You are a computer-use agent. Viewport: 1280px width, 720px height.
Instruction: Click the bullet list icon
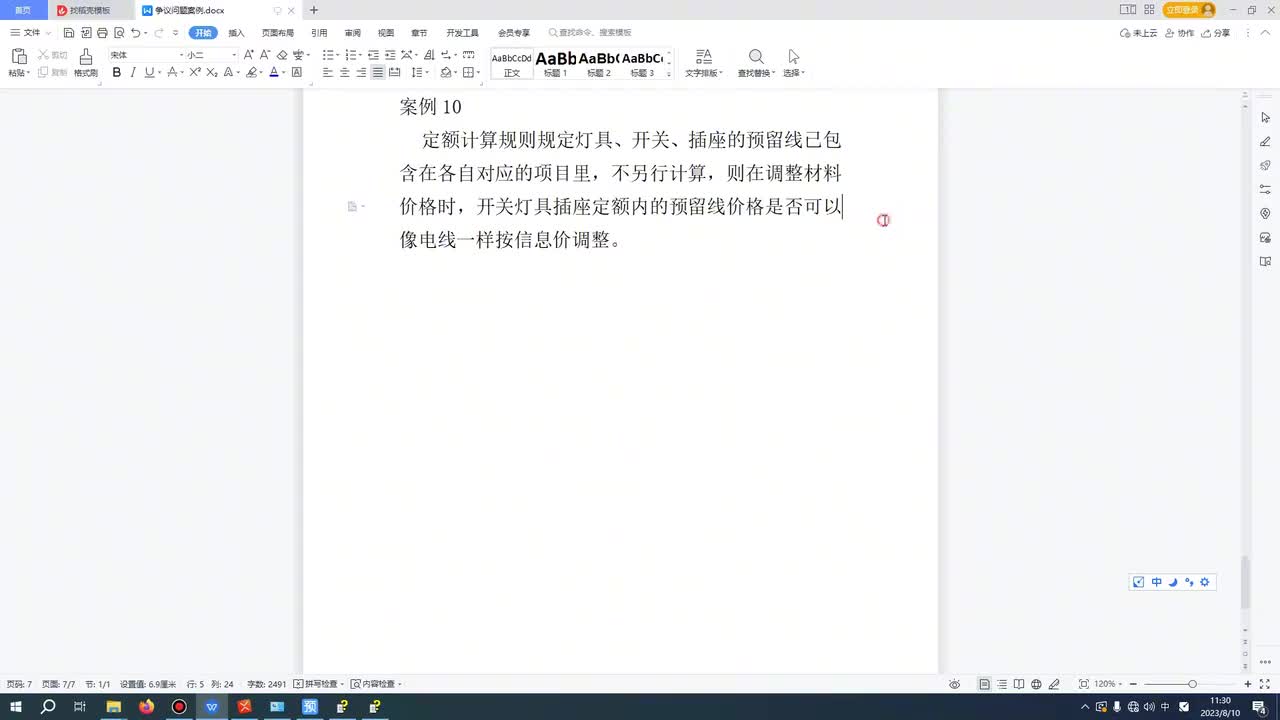coord(327,55)
